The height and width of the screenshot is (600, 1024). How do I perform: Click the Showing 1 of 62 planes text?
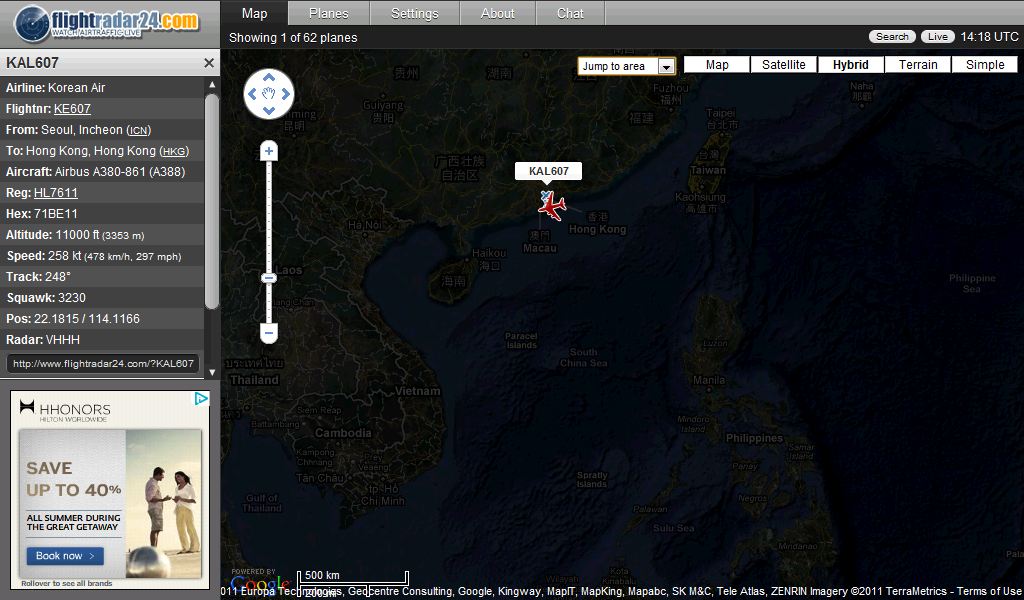click(293, 38)
